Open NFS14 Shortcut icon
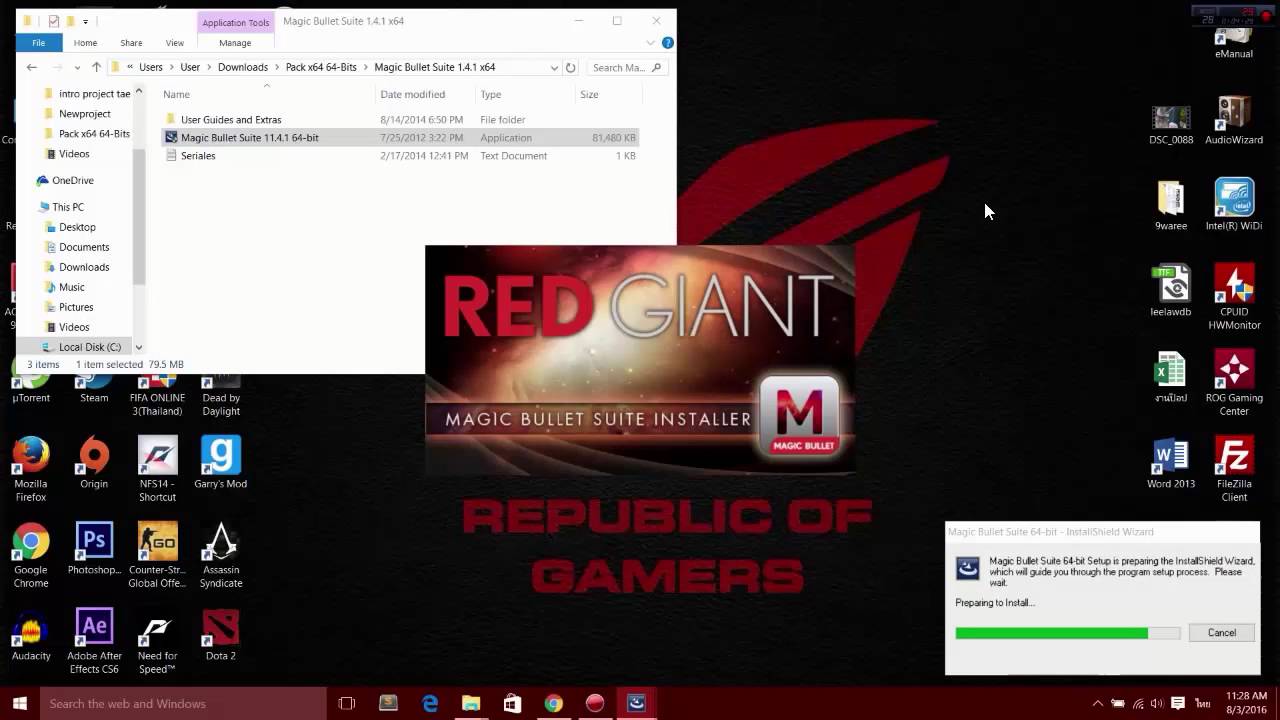Image resolution: width=1280 pixels, height=720 pixels. (x=157, y=469)
